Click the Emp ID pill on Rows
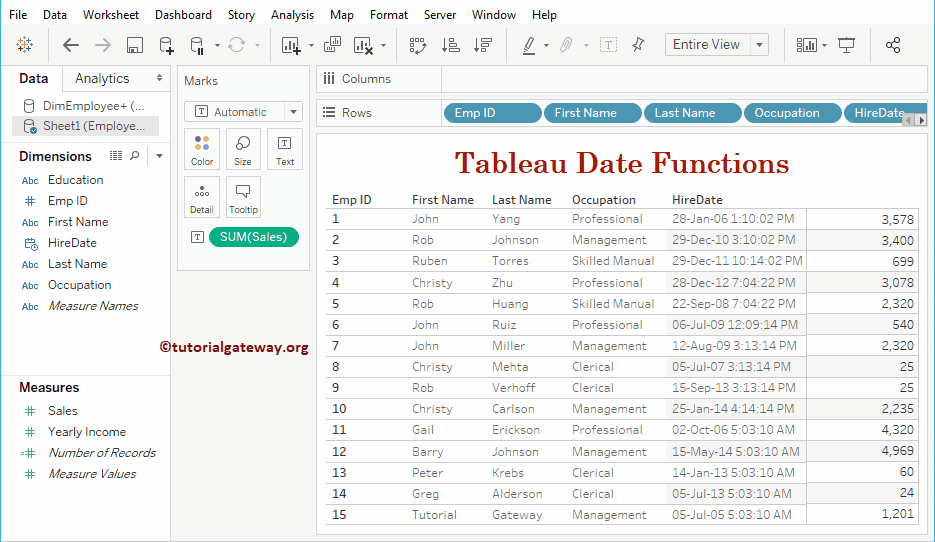 click(493, 113)
